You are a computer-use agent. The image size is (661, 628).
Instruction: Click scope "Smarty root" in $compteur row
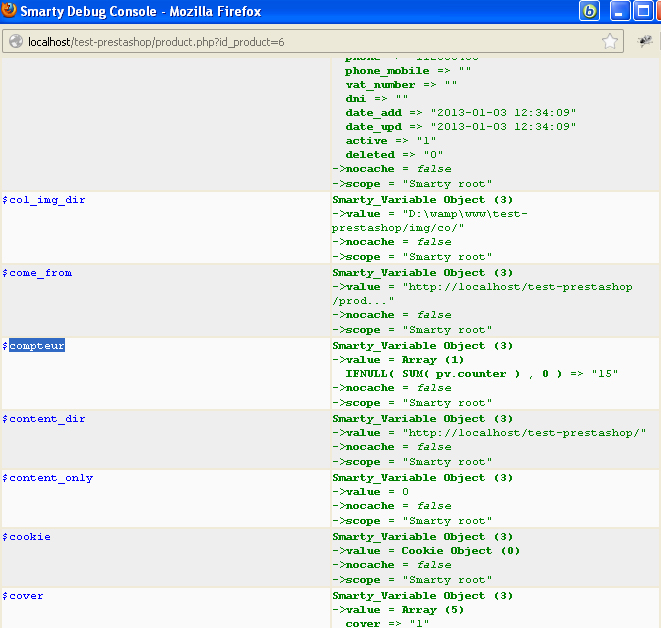(x=412, y=403)
